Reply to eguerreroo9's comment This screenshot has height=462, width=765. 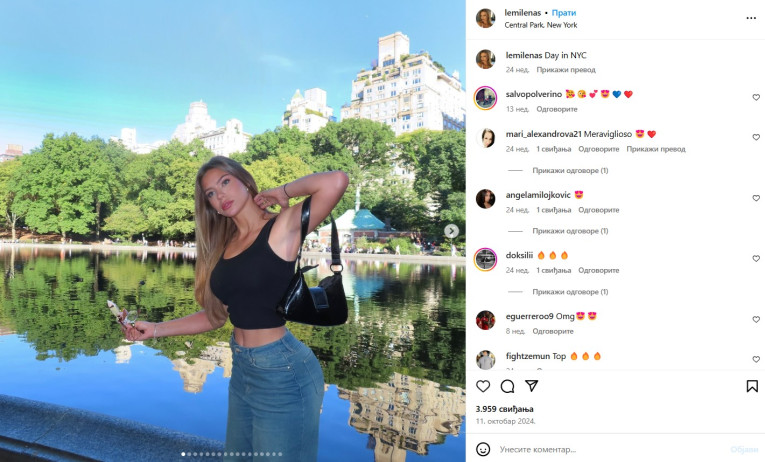click(x=553, y=331)
